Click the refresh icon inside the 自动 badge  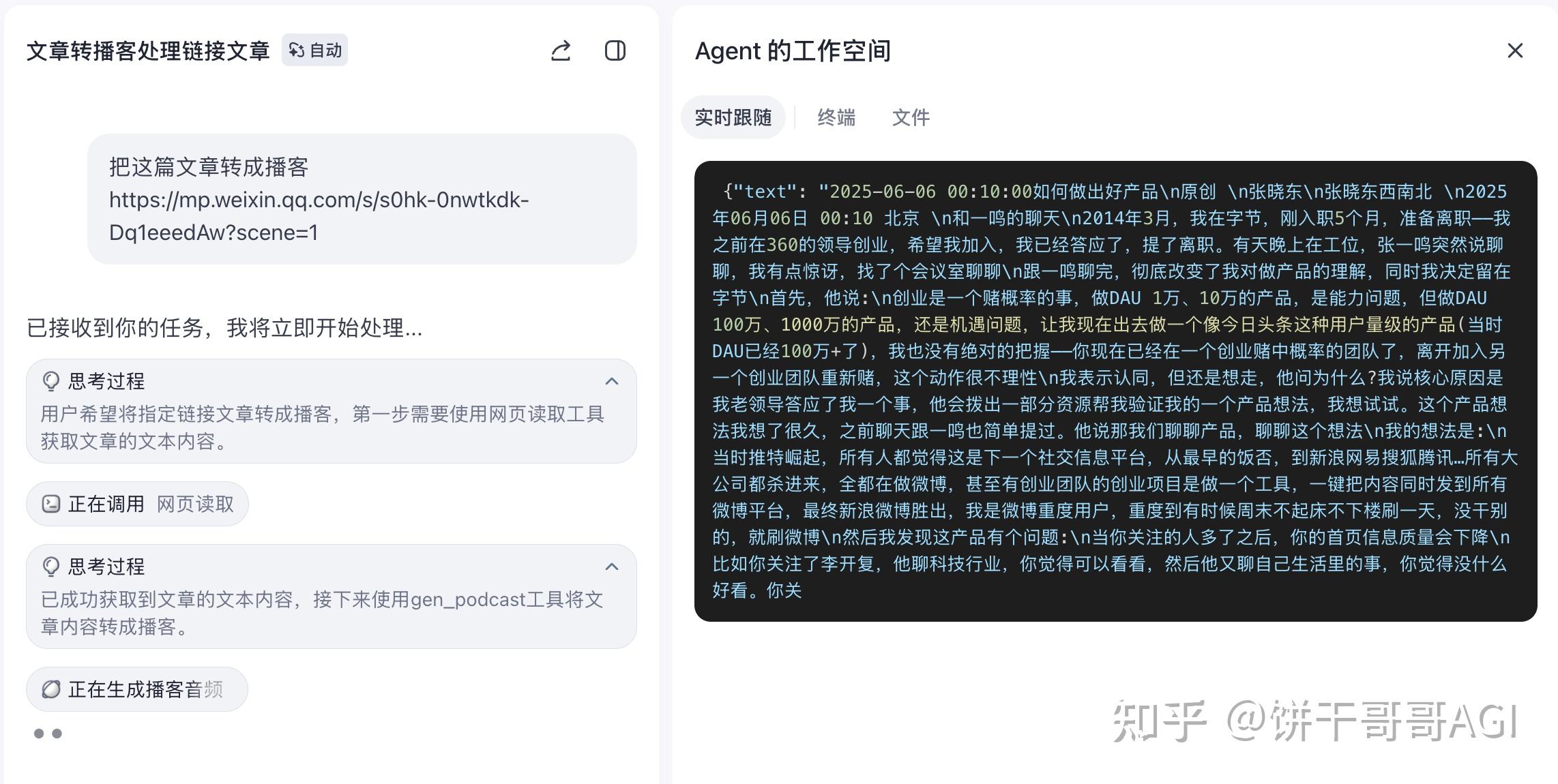(296, 50)
